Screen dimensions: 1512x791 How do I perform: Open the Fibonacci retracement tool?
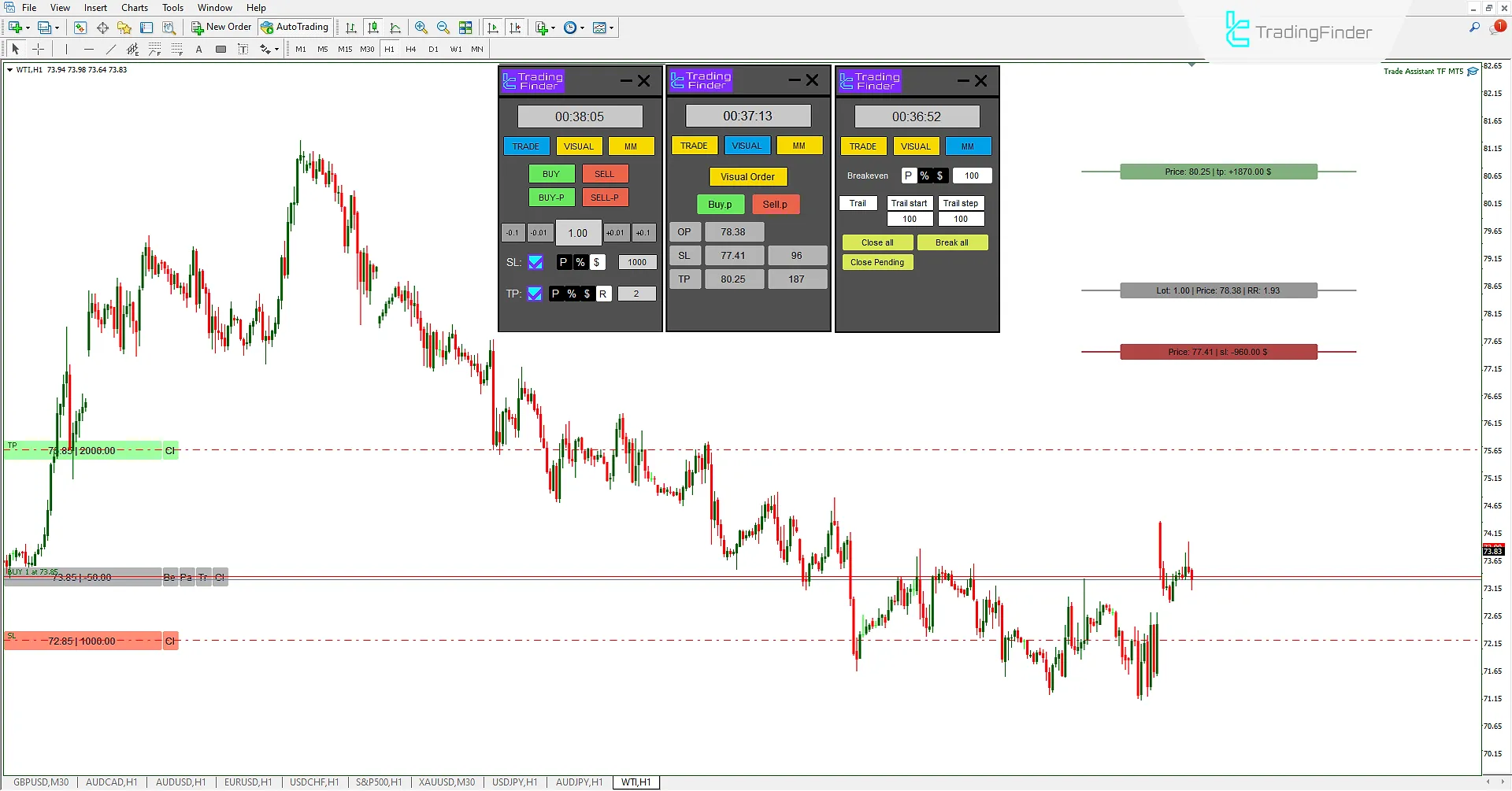[x=154, y=49]
